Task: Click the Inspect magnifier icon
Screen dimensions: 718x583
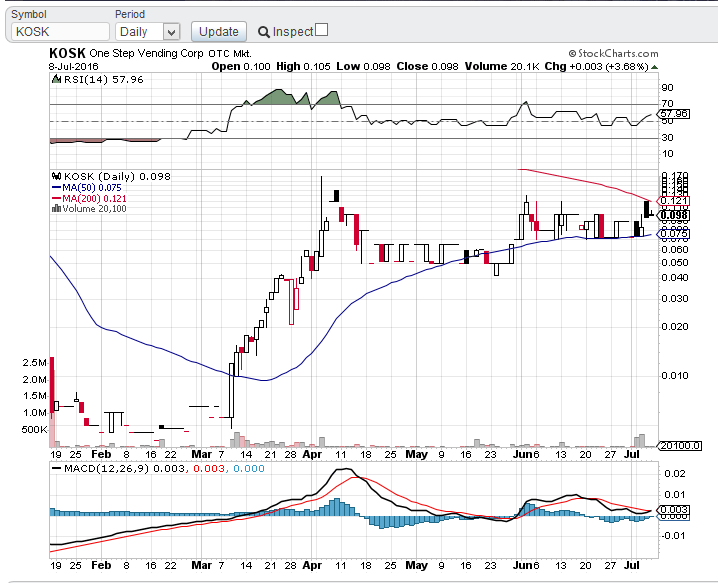Action: click(264, 32)
